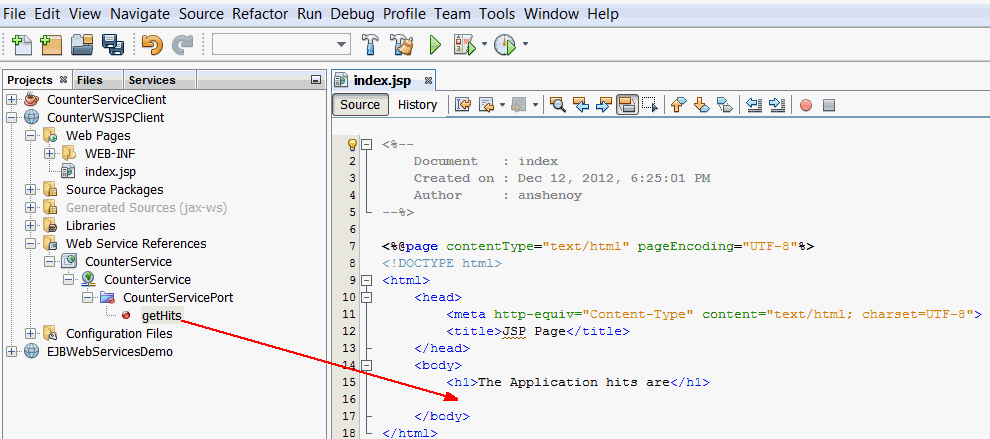The width and height of the screenshot is (990, 439).
Task: Open the File menu
Action: [x=15, y=14]
